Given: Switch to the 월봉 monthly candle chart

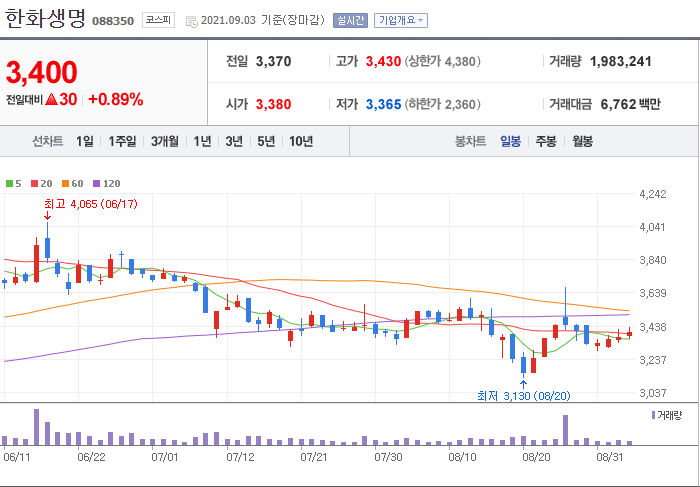Looking at the screenshot, I should (x=583, y=142).
